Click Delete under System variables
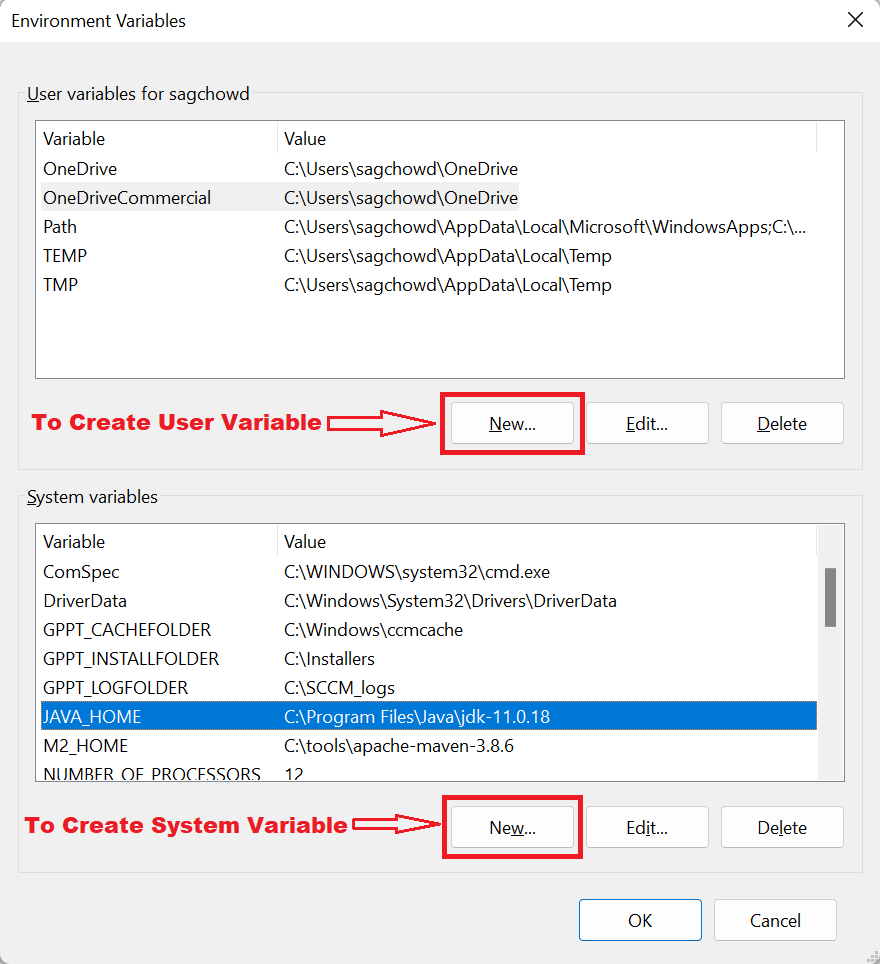The width and height of the screenshot is (880, 964). pos(781,827)
